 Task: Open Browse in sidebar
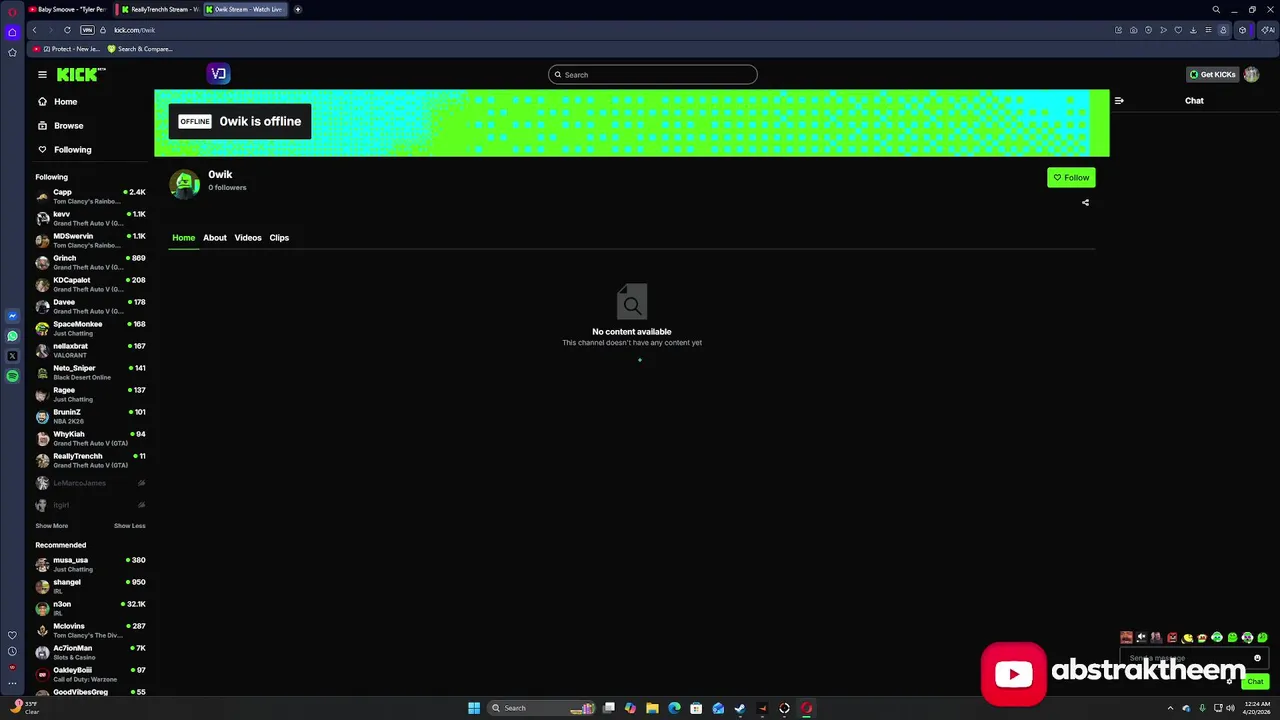click(x=61, y=126)
